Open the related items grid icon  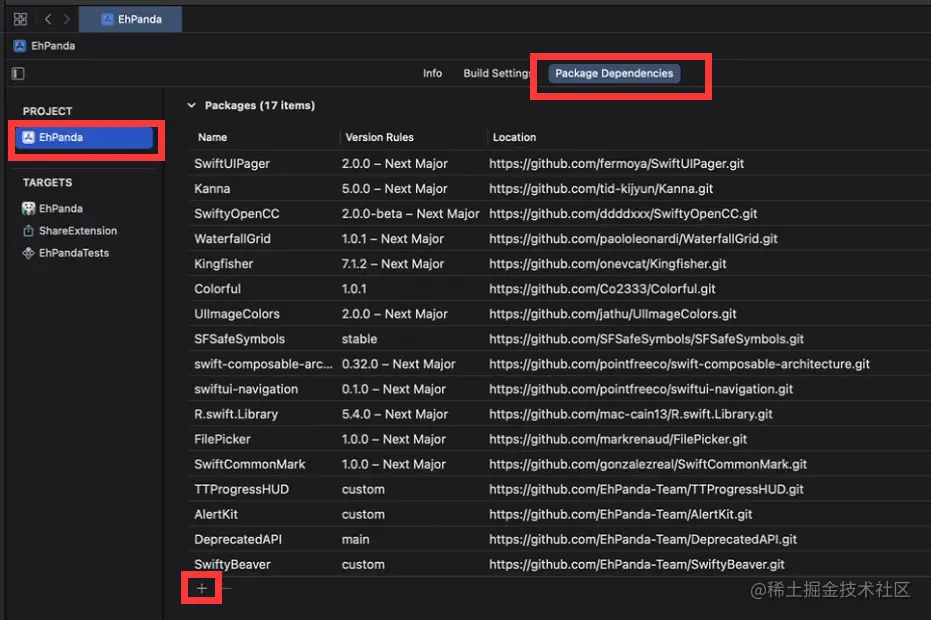(20, 19)
